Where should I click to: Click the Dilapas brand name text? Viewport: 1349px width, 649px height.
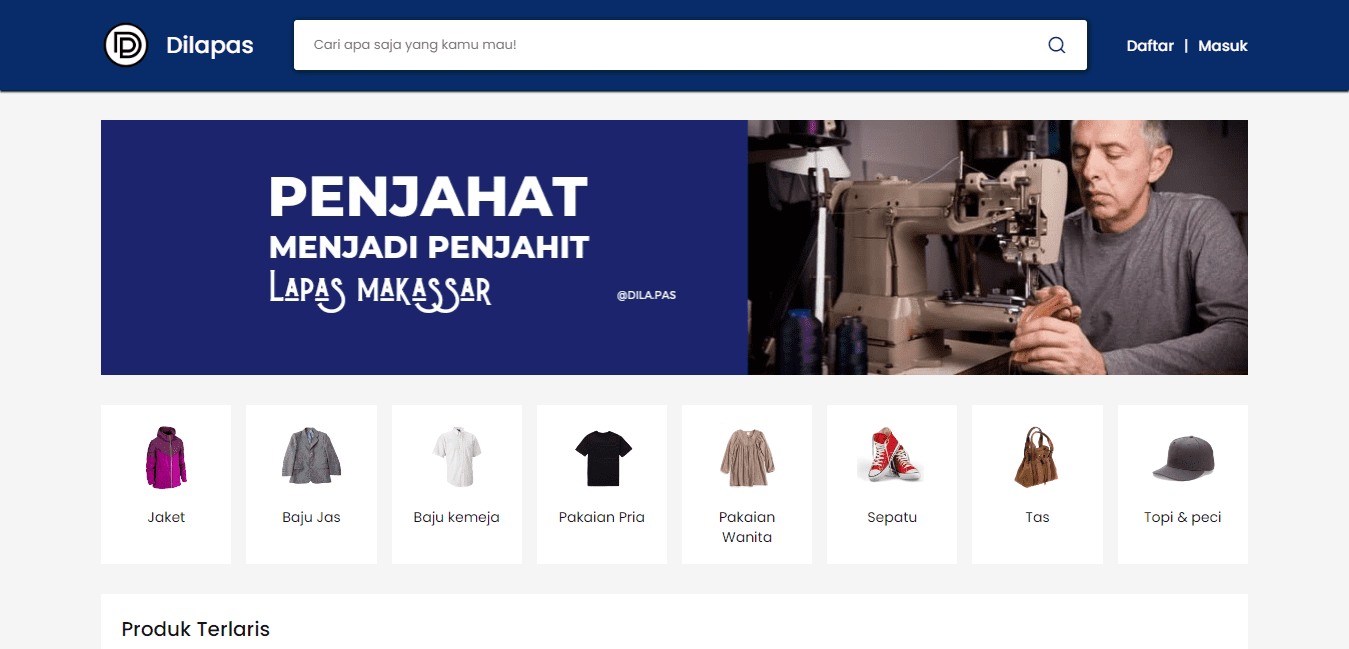pyautogui.click(x=210, y=46)
